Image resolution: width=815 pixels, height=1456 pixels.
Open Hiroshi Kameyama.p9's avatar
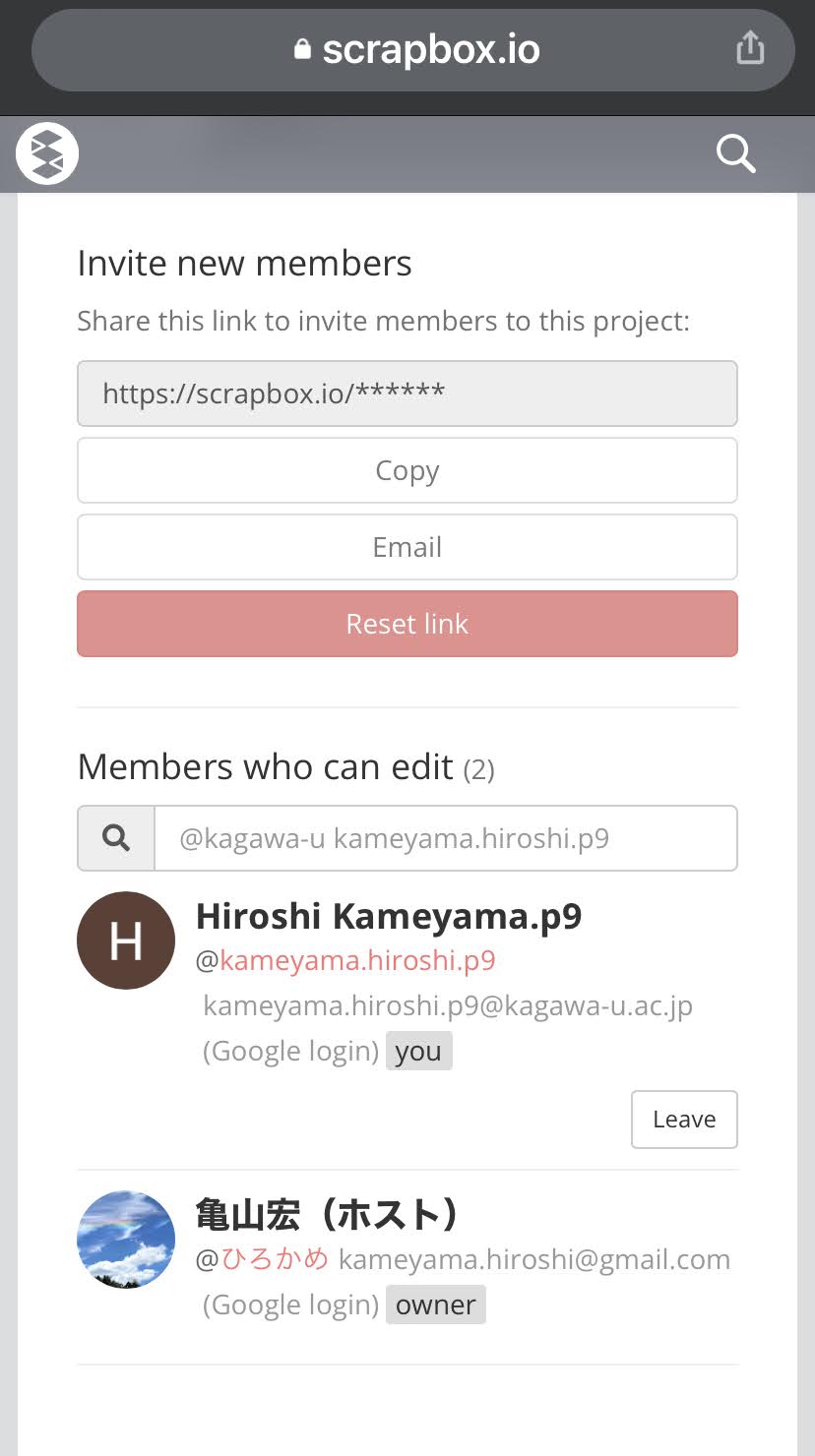coord(126,940)
